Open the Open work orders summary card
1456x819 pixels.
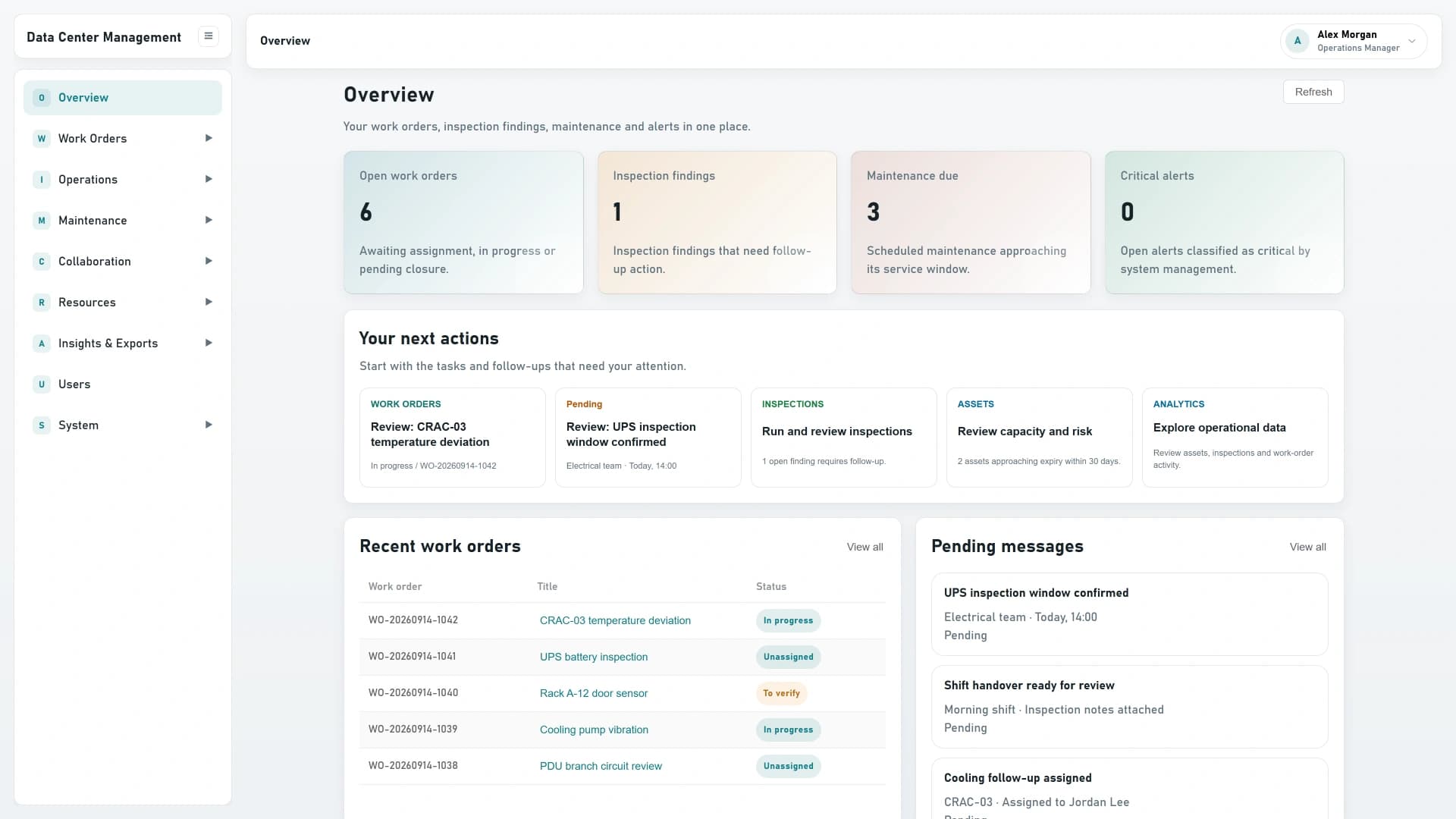pyautogui.click(x=463, y=222)
